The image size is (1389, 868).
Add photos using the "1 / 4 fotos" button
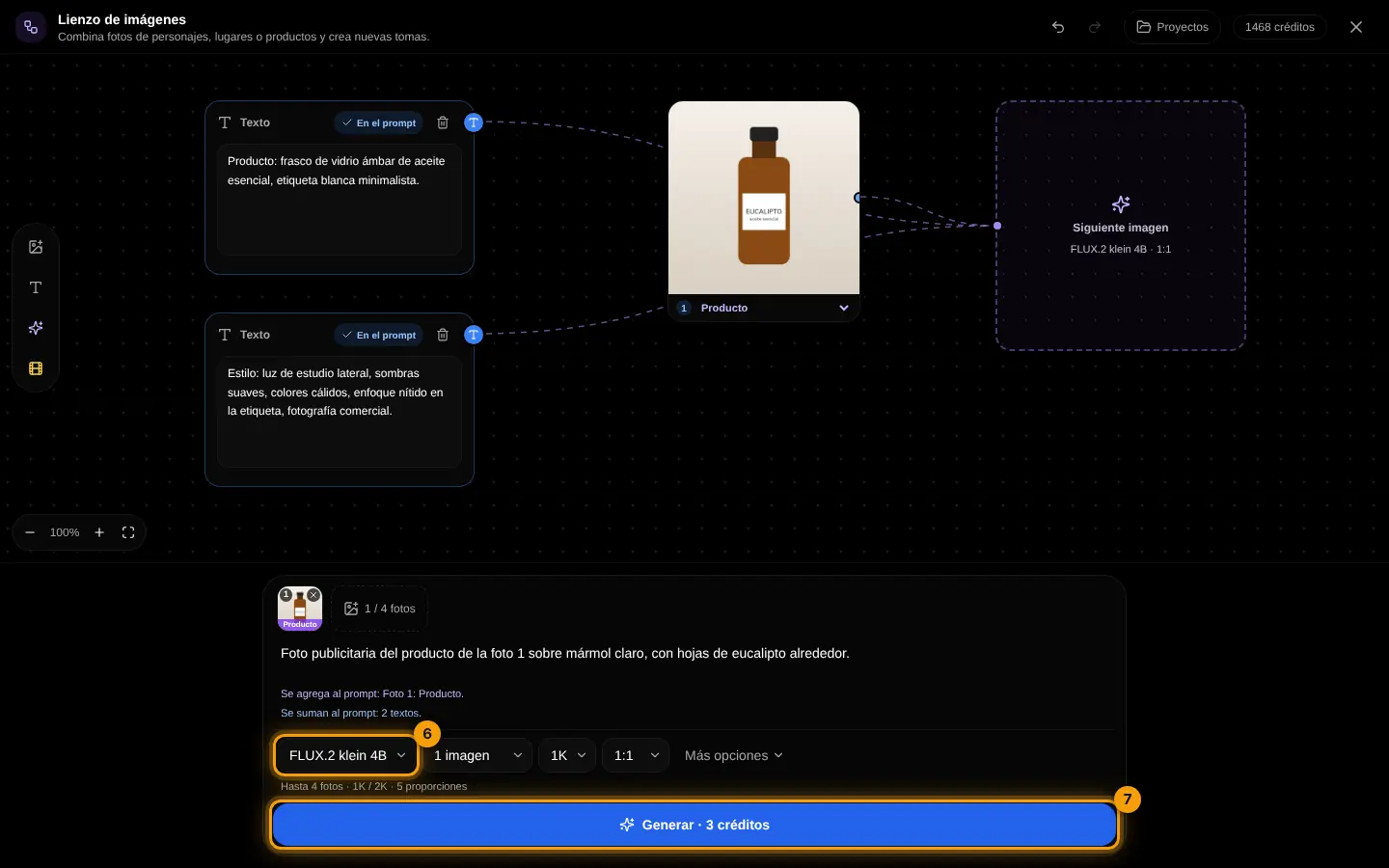pyautogui.click(x=380, y=609)
